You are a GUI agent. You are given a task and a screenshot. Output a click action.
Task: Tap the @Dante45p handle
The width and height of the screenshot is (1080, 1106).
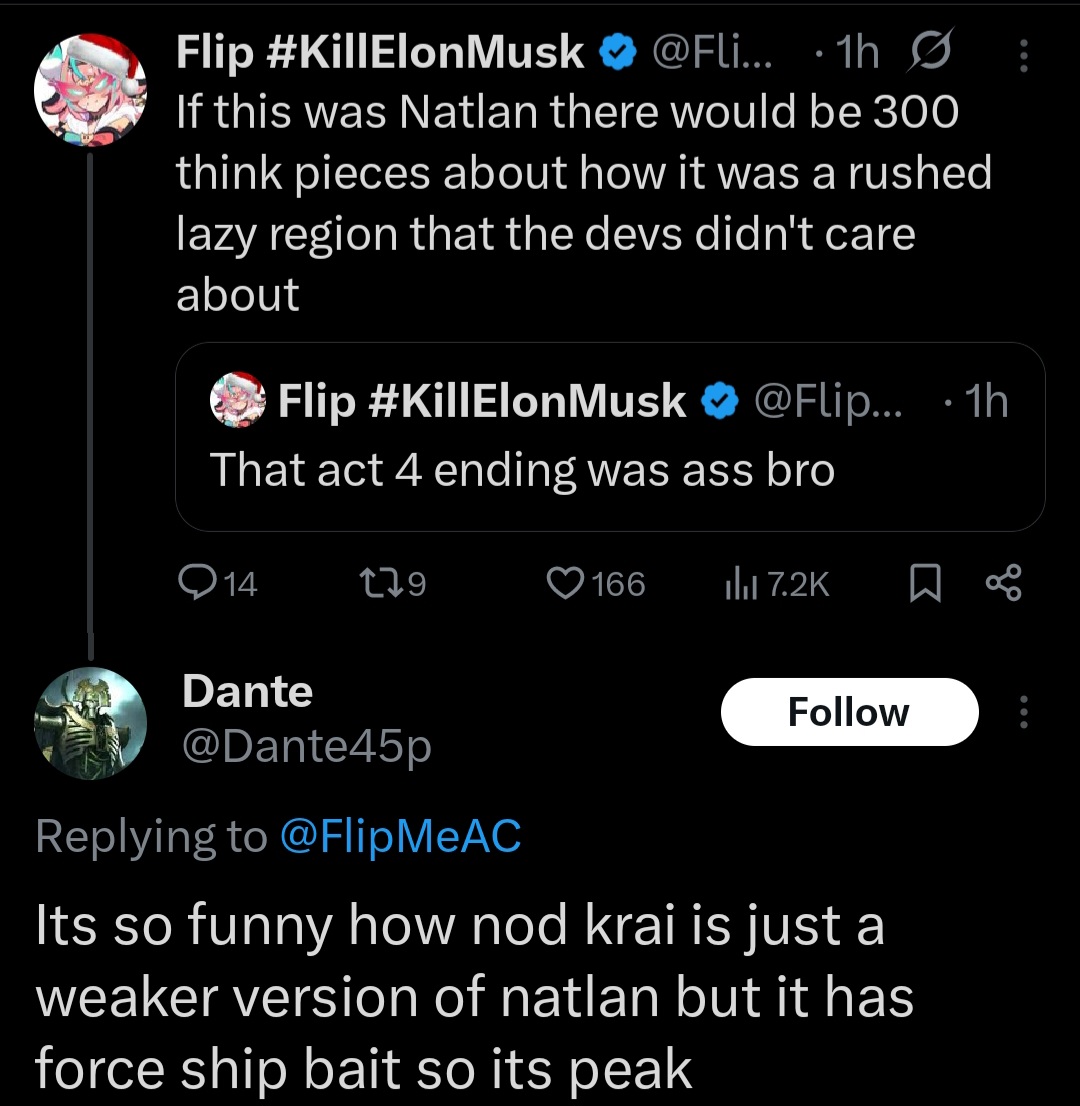click(306, 746)
